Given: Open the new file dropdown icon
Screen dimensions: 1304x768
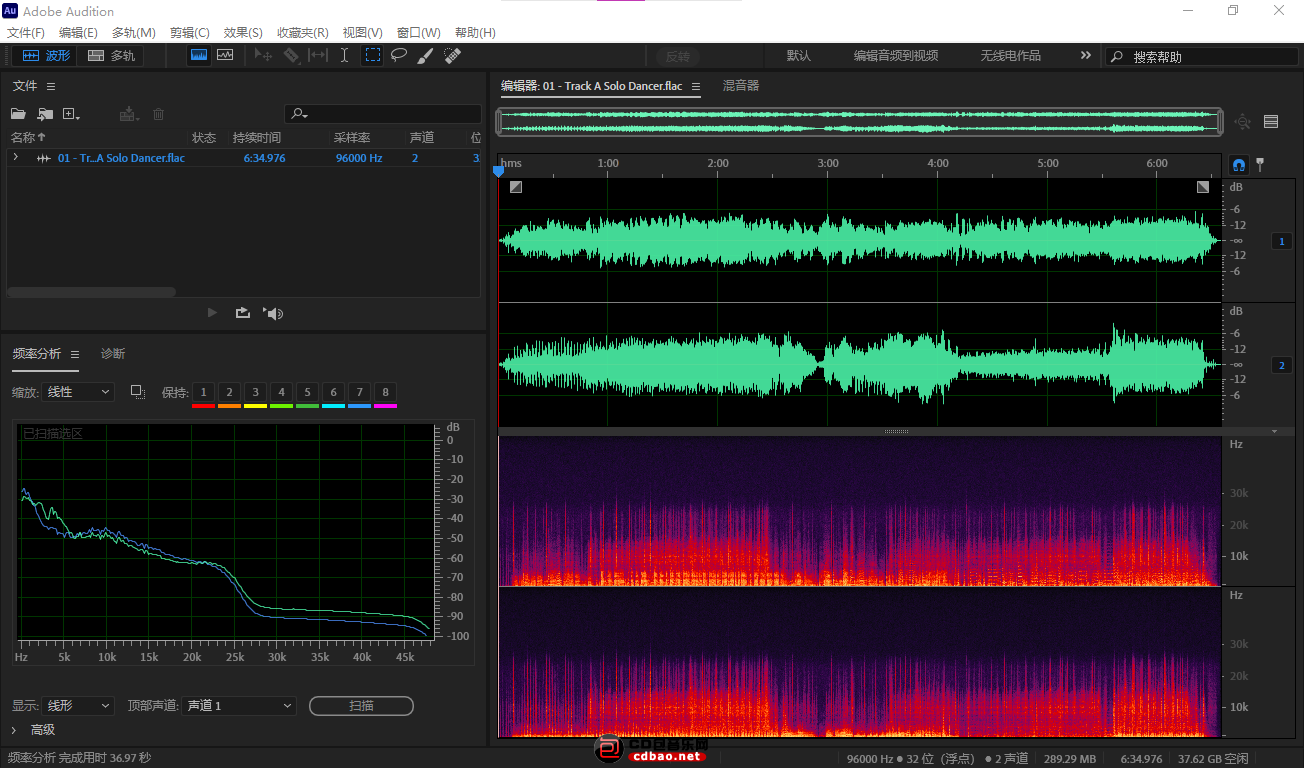Looking at the screenshot, I should tap(72, 115).
